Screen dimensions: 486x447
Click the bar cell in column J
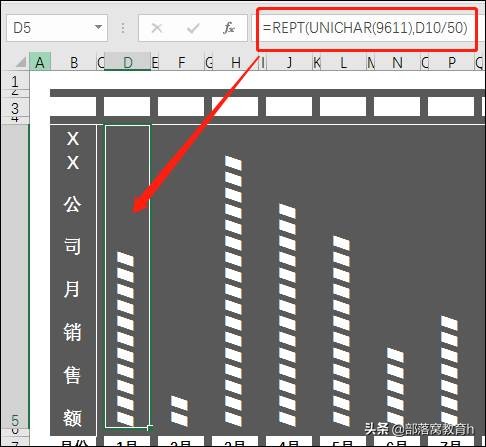289,276
